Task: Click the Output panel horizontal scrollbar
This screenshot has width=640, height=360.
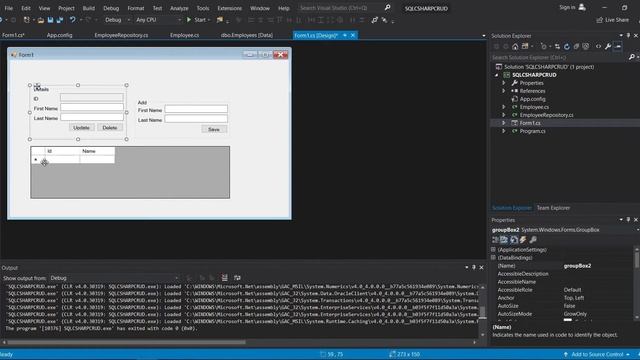Action: pos(127,342)
